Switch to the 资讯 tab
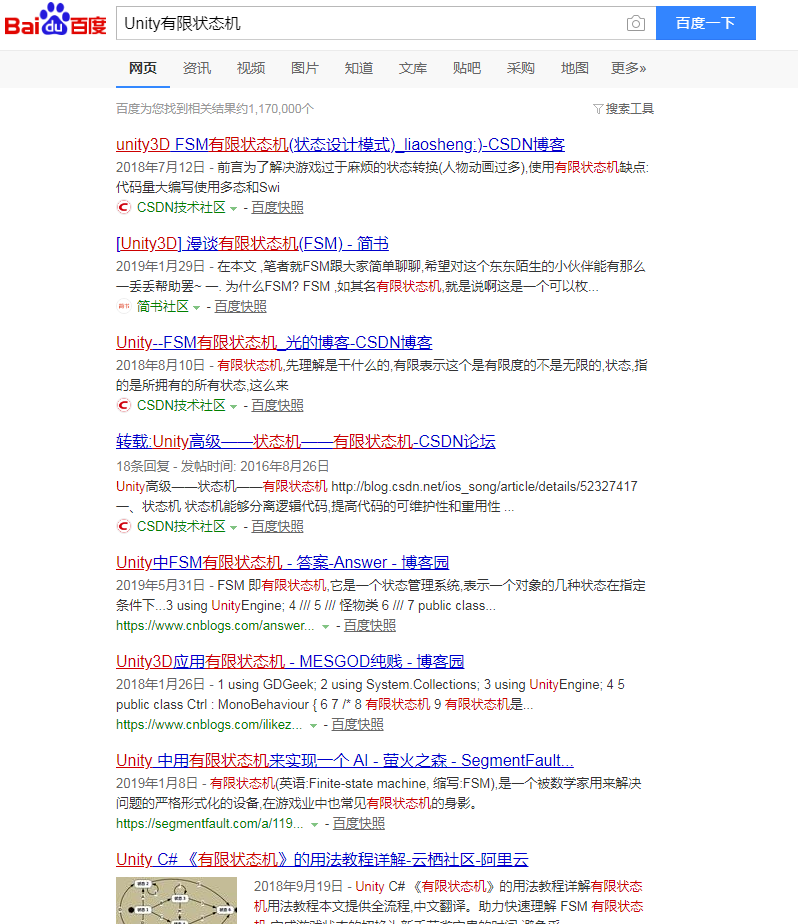 click(x=197, y=68)
